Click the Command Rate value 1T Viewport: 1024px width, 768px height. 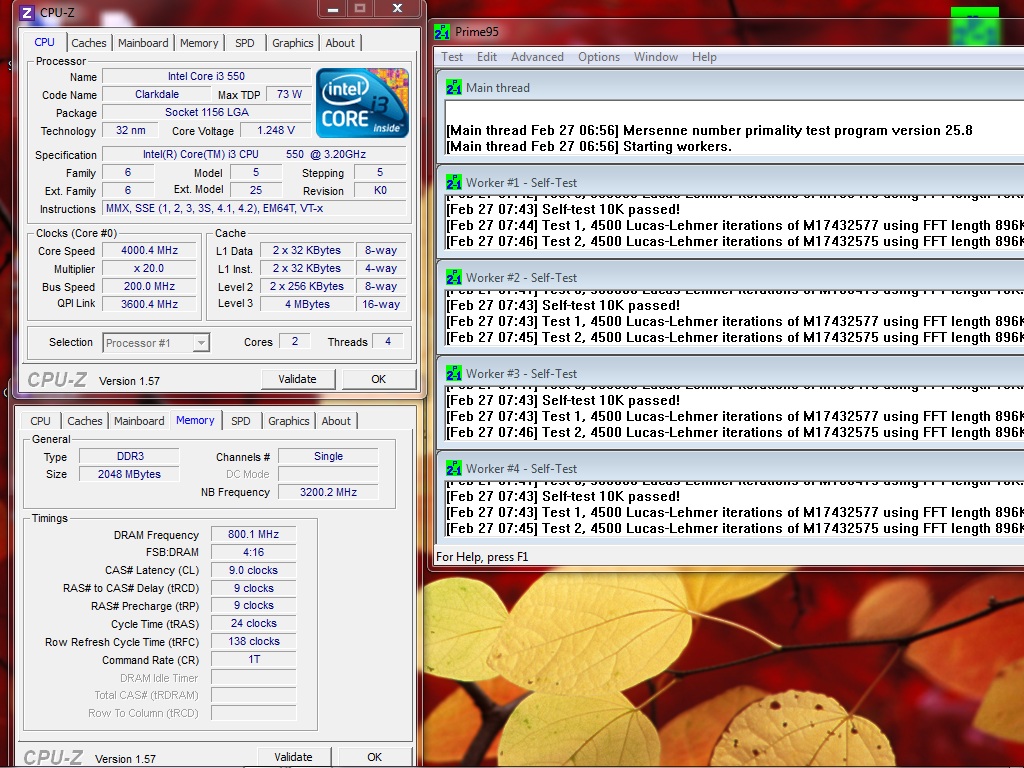(253, 660)
